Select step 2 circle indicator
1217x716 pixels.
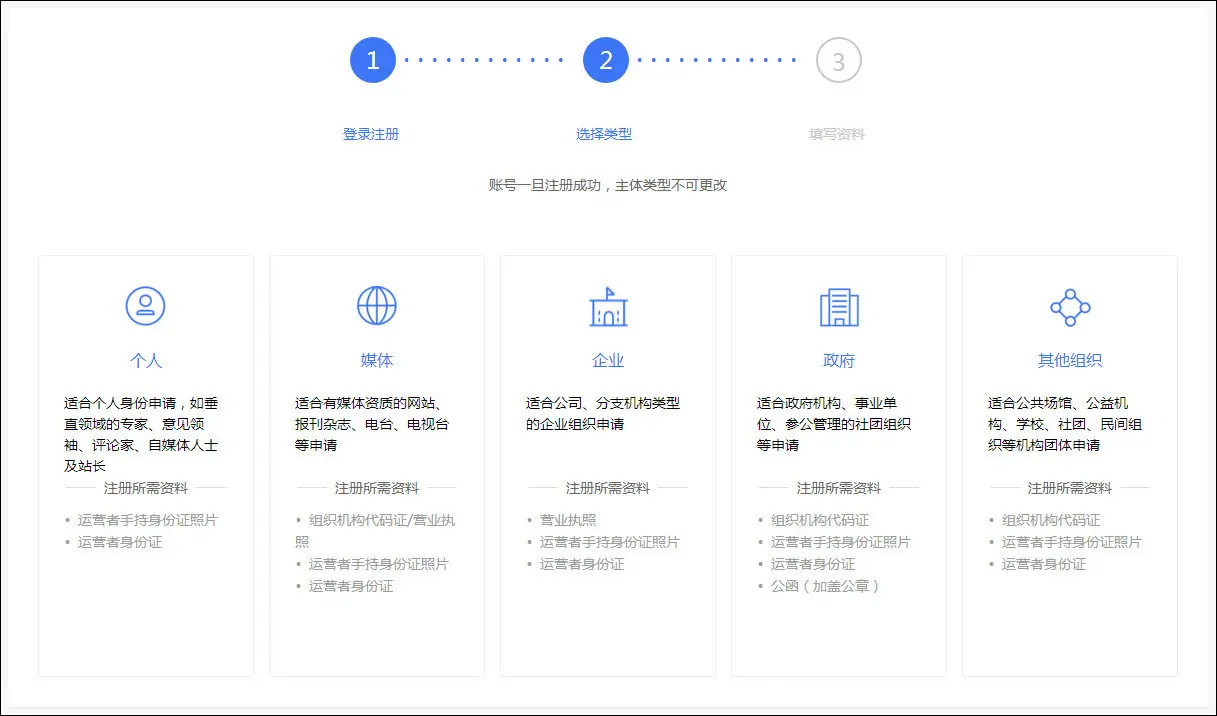click(606, 61)
